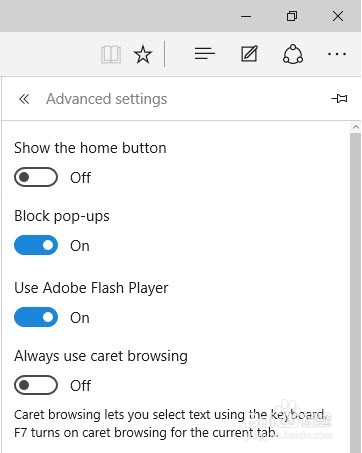
Task: Enable Always use caret browsing toggle
Action: 36,385
